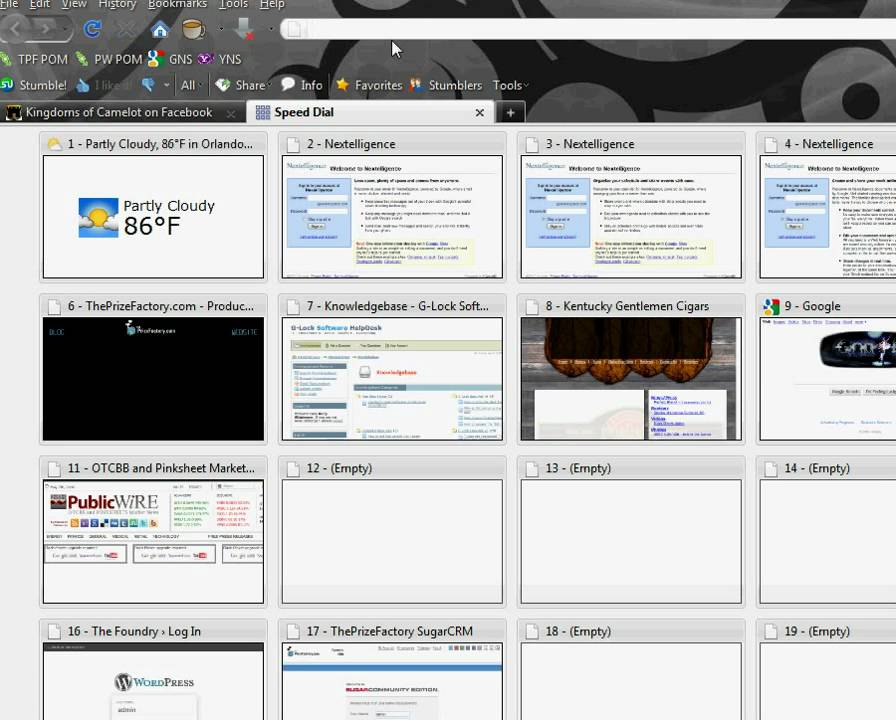This screenshot has height=720, width=896.
Task: Click the page icon inside the address bar
Action: click(294, 29)
